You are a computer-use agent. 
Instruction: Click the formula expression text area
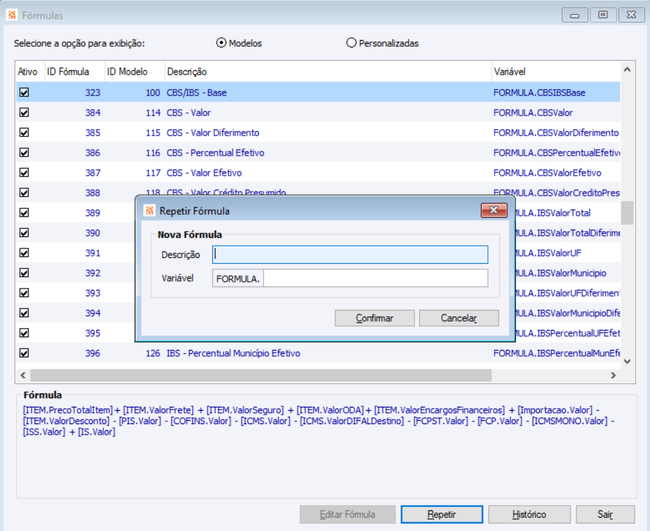tap(326, 446)
